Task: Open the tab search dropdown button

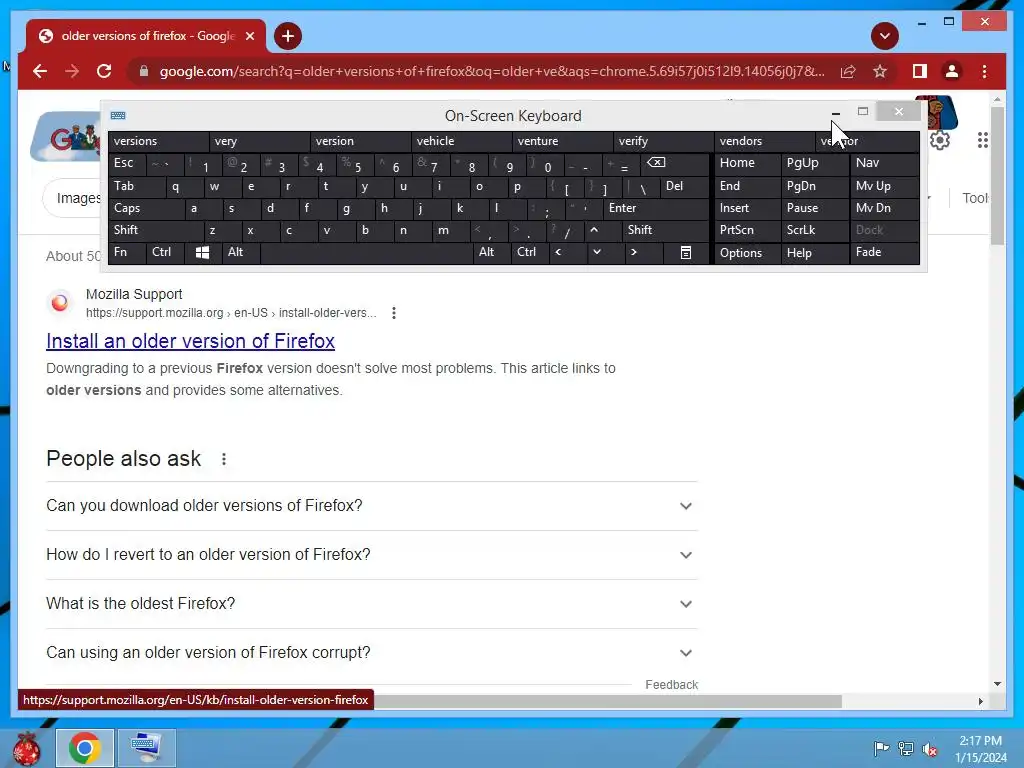Action: (884, 36)
